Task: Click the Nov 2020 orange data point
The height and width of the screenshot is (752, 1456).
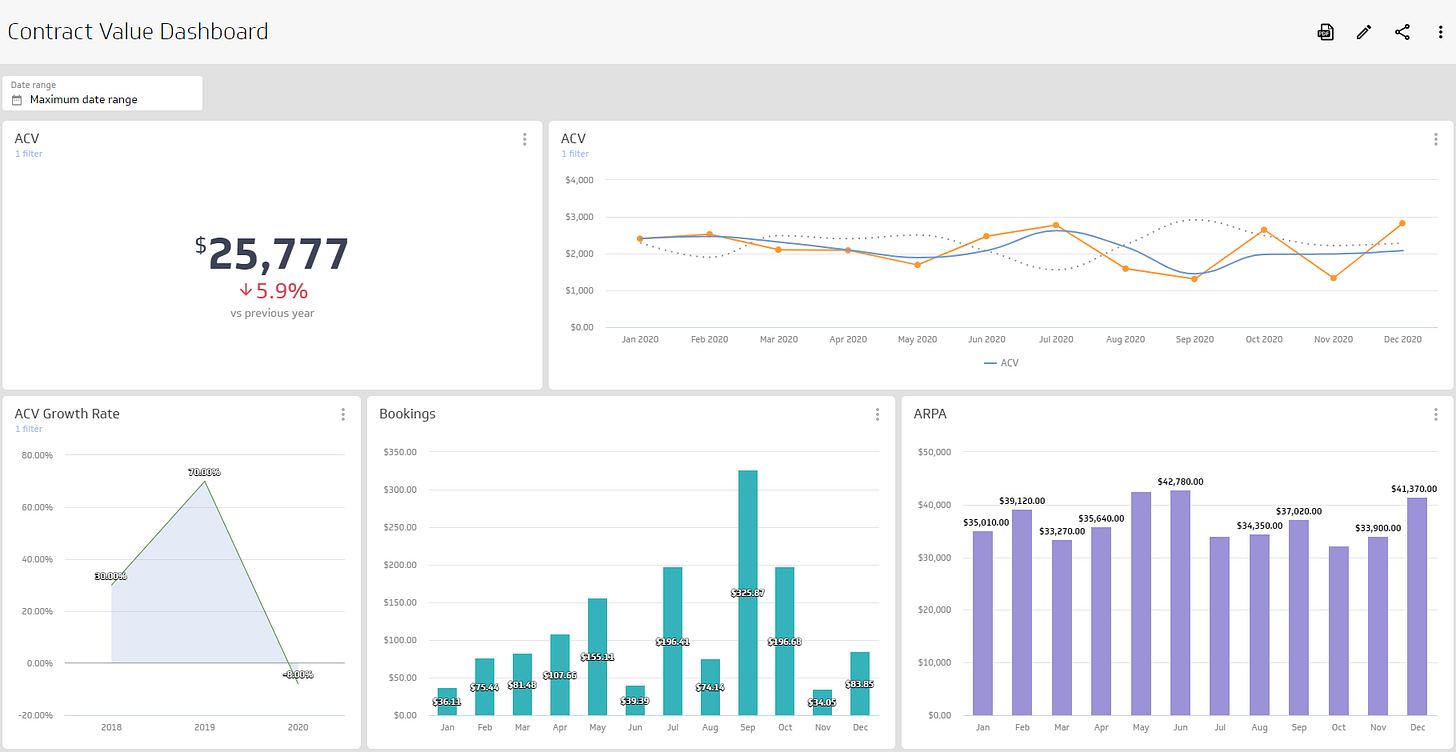Action: point(1333,278)
